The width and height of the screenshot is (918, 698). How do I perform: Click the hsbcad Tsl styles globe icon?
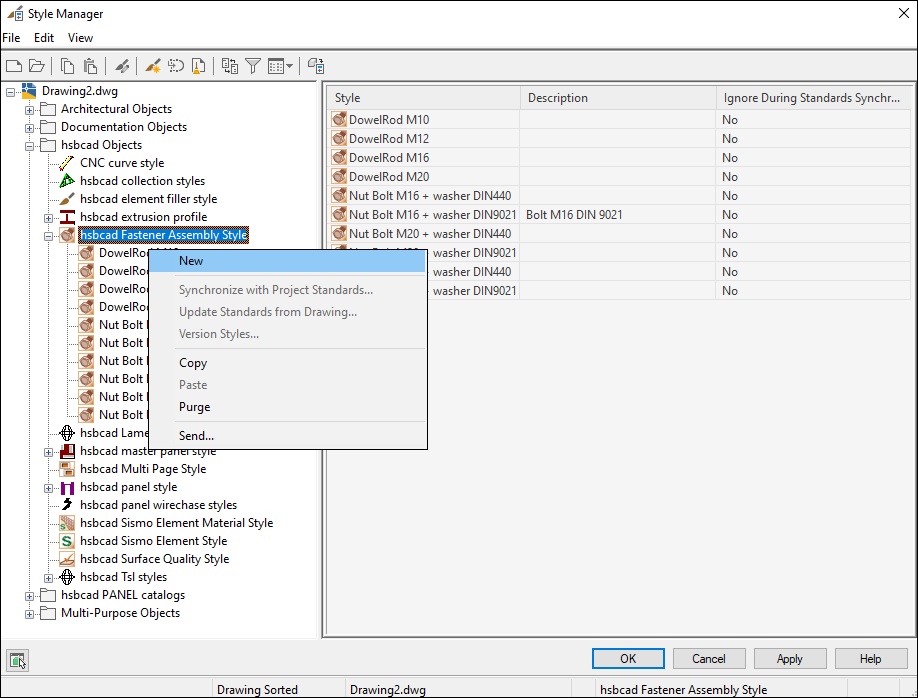pyautogui.click(x=67, y=577)
